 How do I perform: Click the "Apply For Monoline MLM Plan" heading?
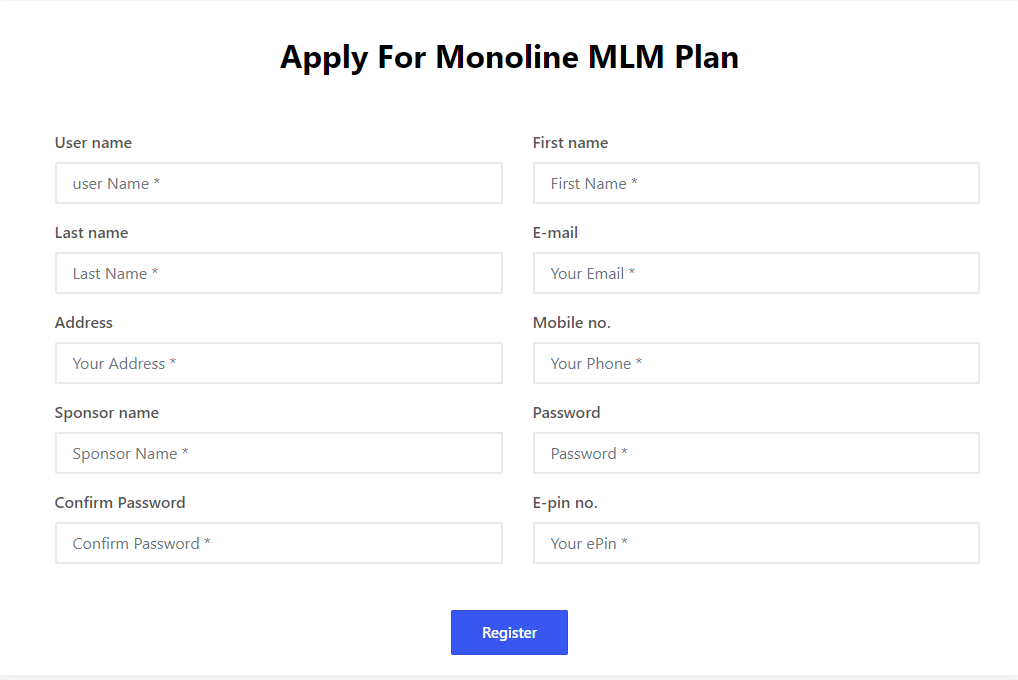509,57
